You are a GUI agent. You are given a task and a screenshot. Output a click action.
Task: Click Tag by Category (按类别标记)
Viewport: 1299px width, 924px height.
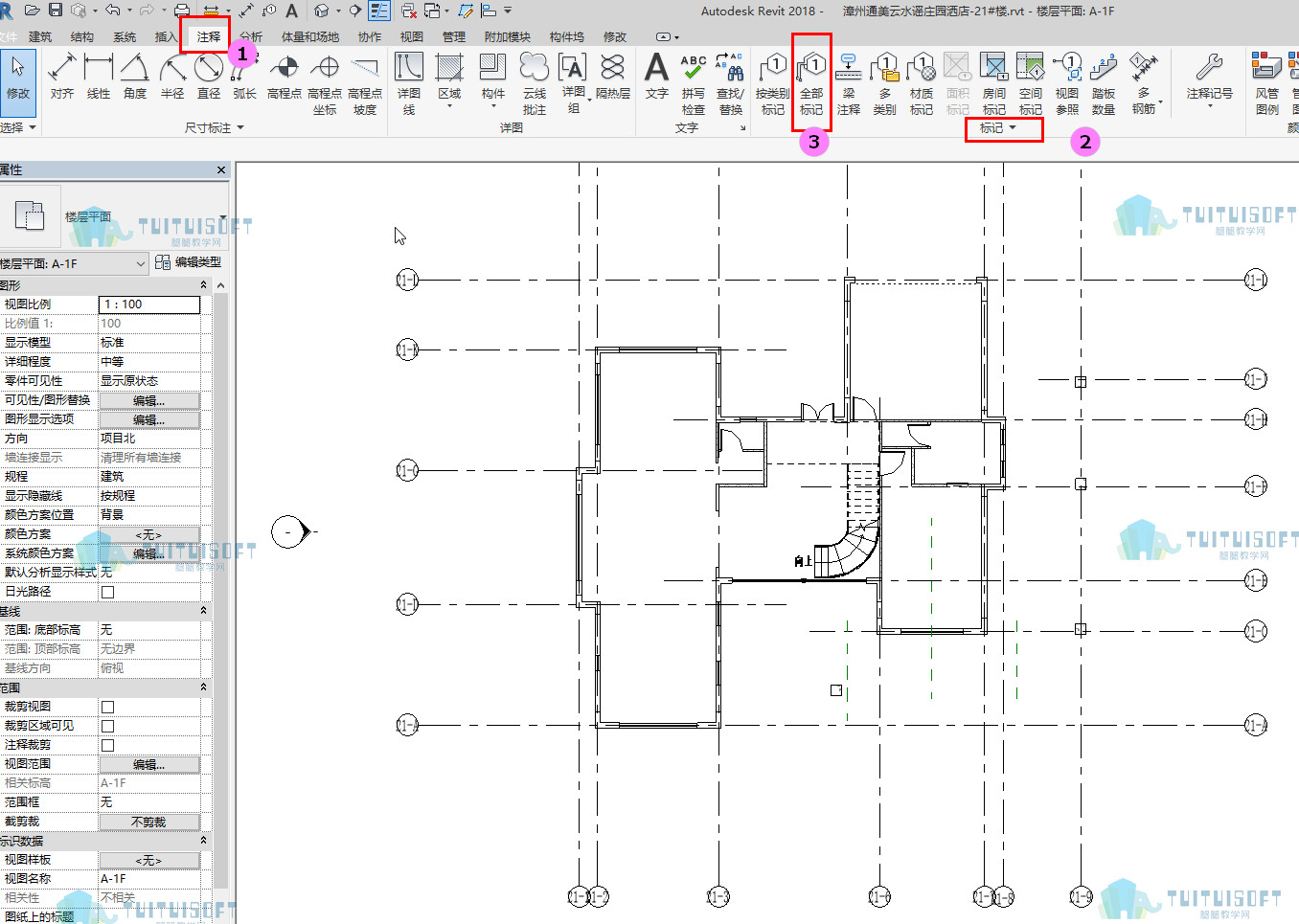click(773, 83)
